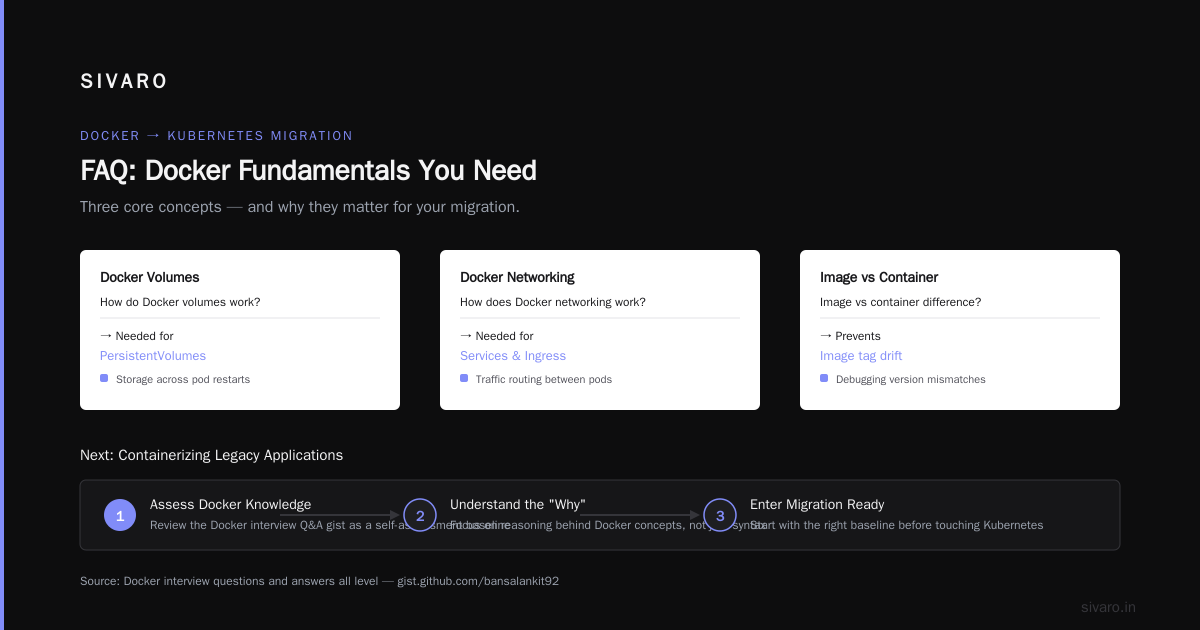Click 'Enter Migration Ready' step title

pos(817,505)
